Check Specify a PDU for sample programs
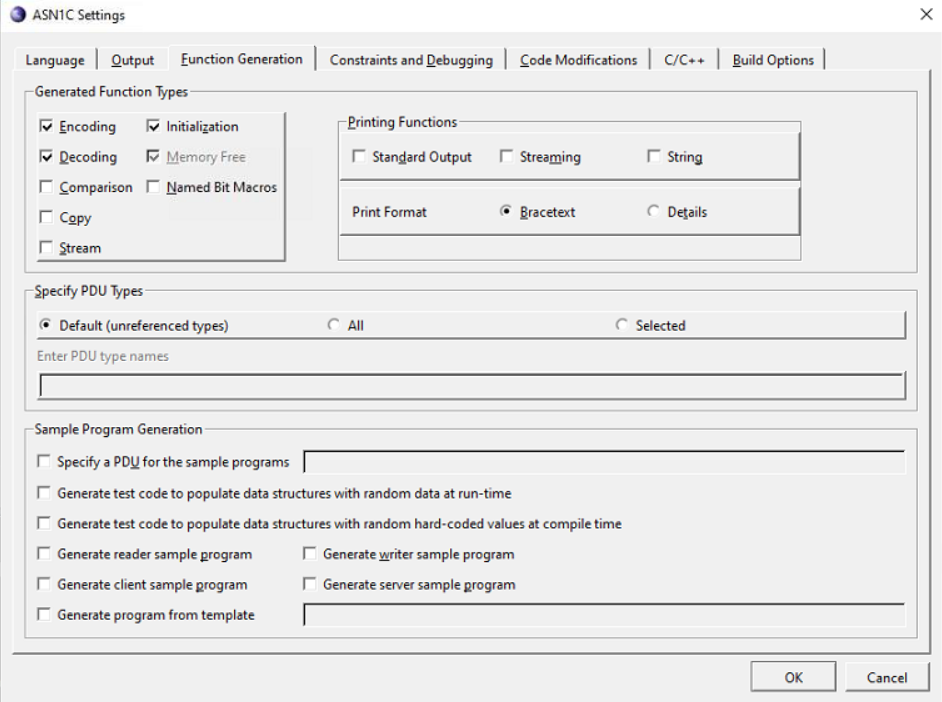Viewport: 942px width, 702px height. 44,461
